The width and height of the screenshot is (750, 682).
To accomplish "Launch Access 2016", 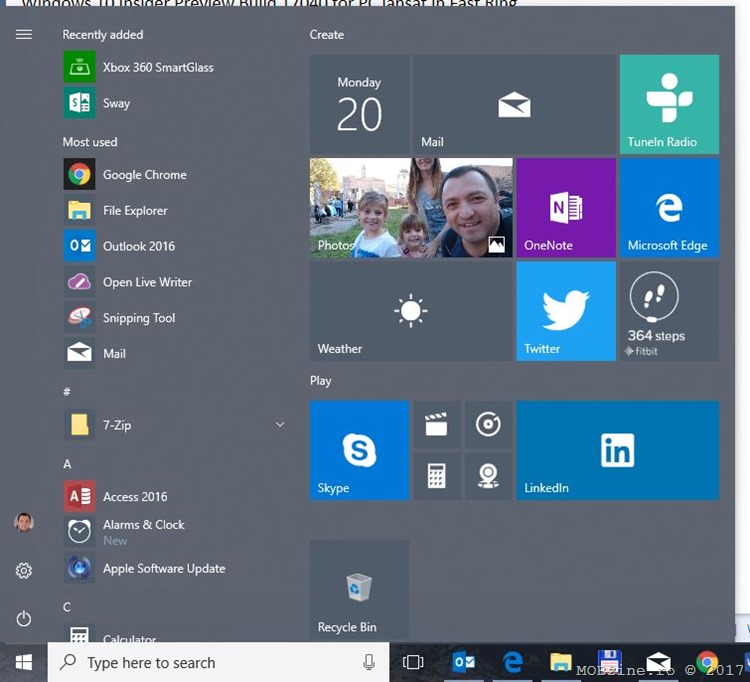I will [175, 496].
